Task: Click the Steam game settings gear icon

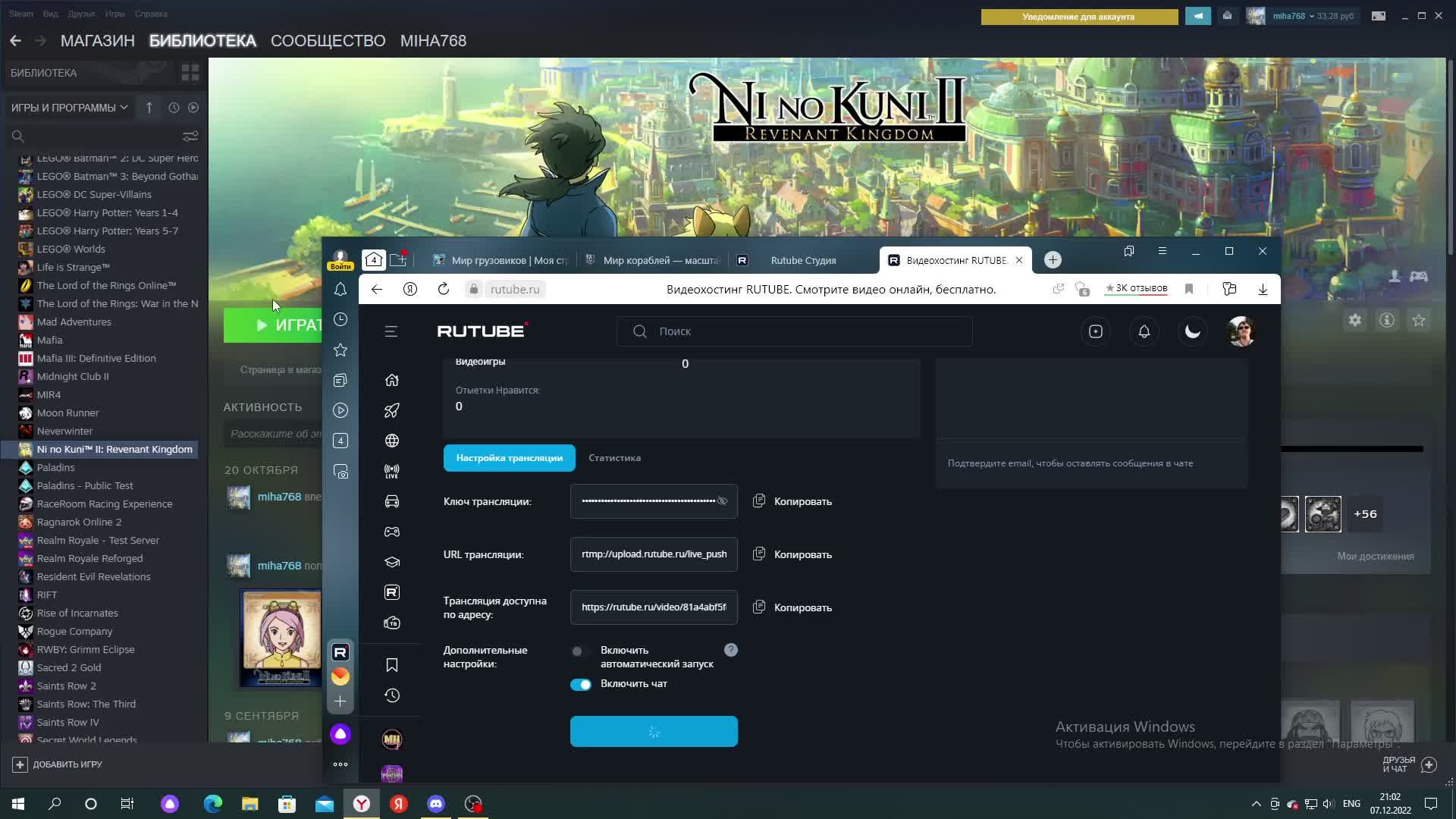Action: (x=1355, y=320)
